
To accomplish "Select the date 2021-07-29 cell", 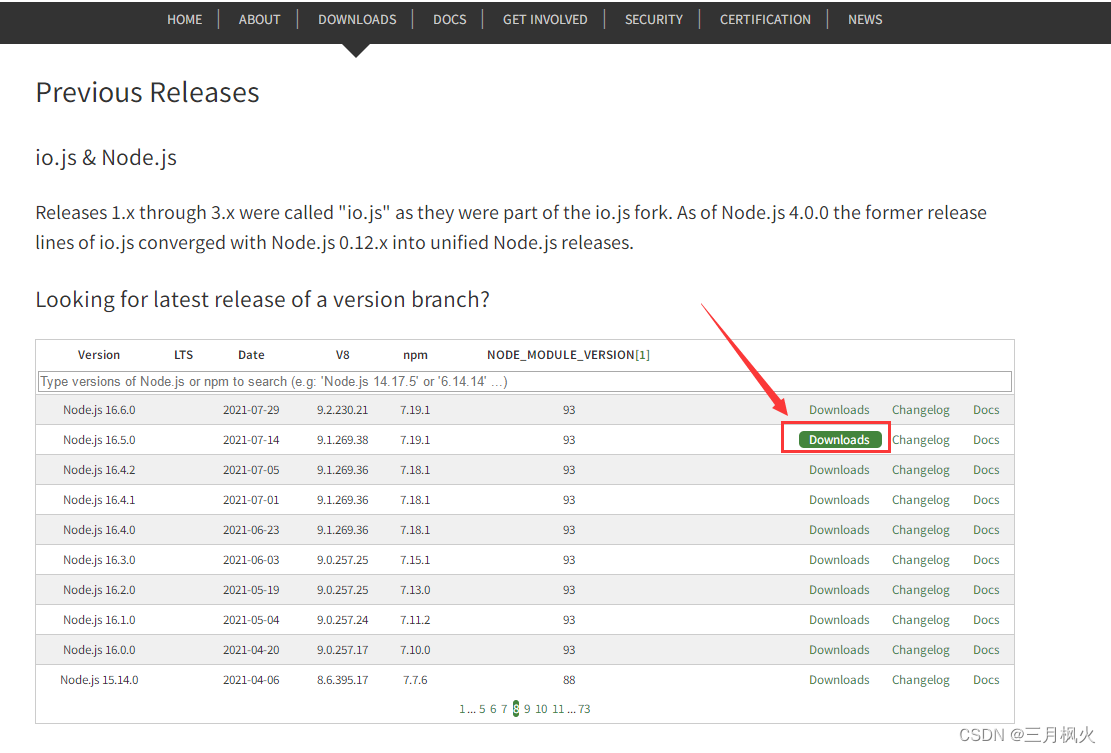I will (x=251, y=410).
